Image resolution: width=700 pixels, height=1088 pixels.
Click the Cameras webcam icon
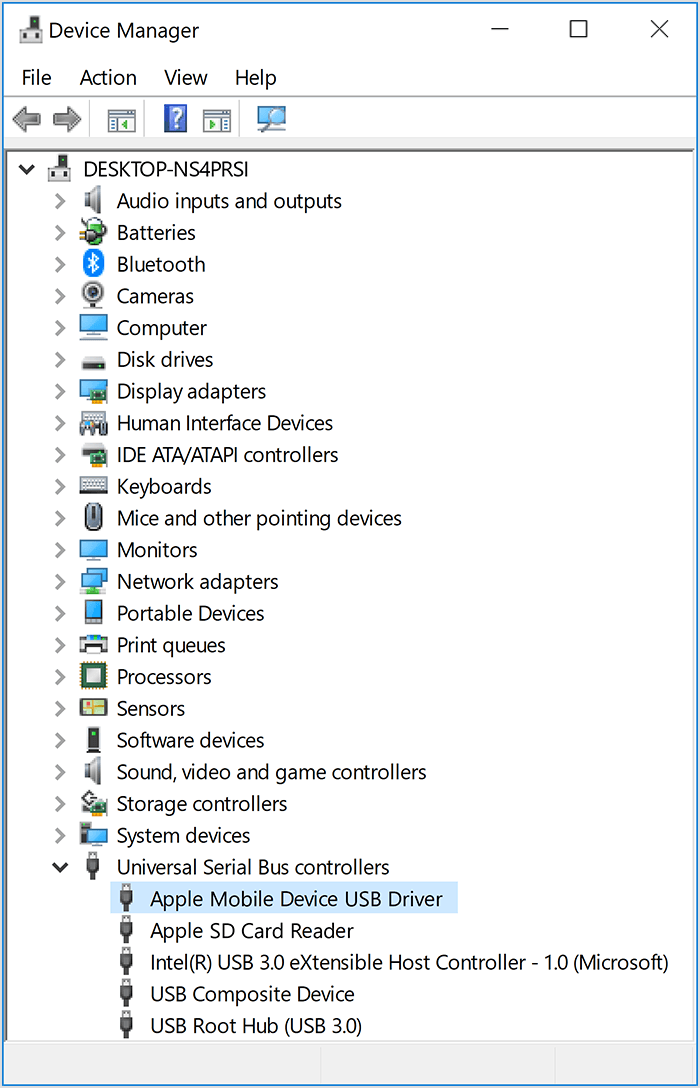pos(93,296)
